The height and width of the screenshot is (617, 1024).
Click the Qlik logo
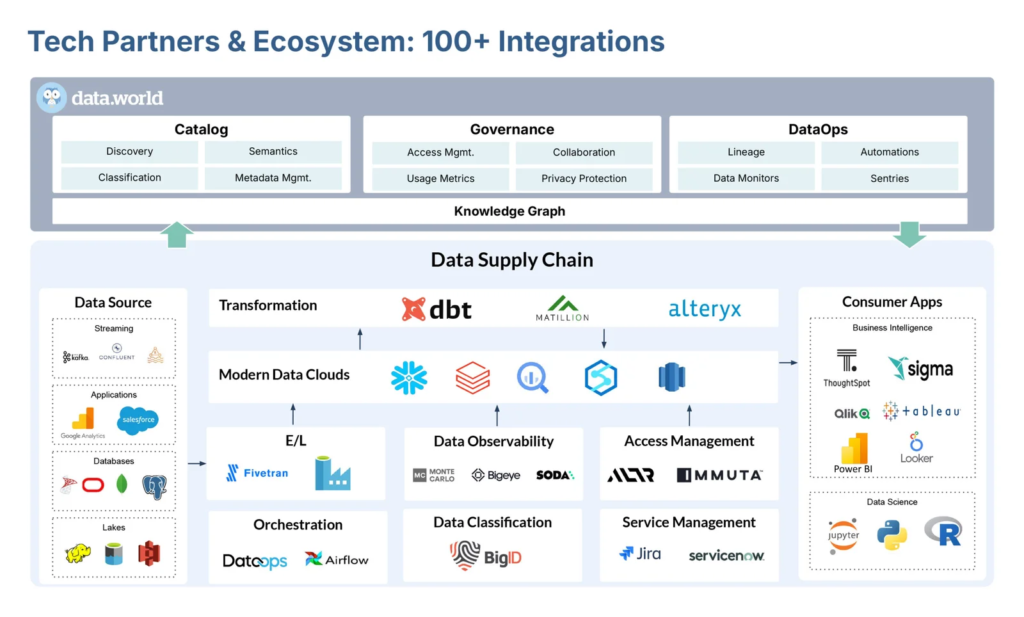[852, 413]
